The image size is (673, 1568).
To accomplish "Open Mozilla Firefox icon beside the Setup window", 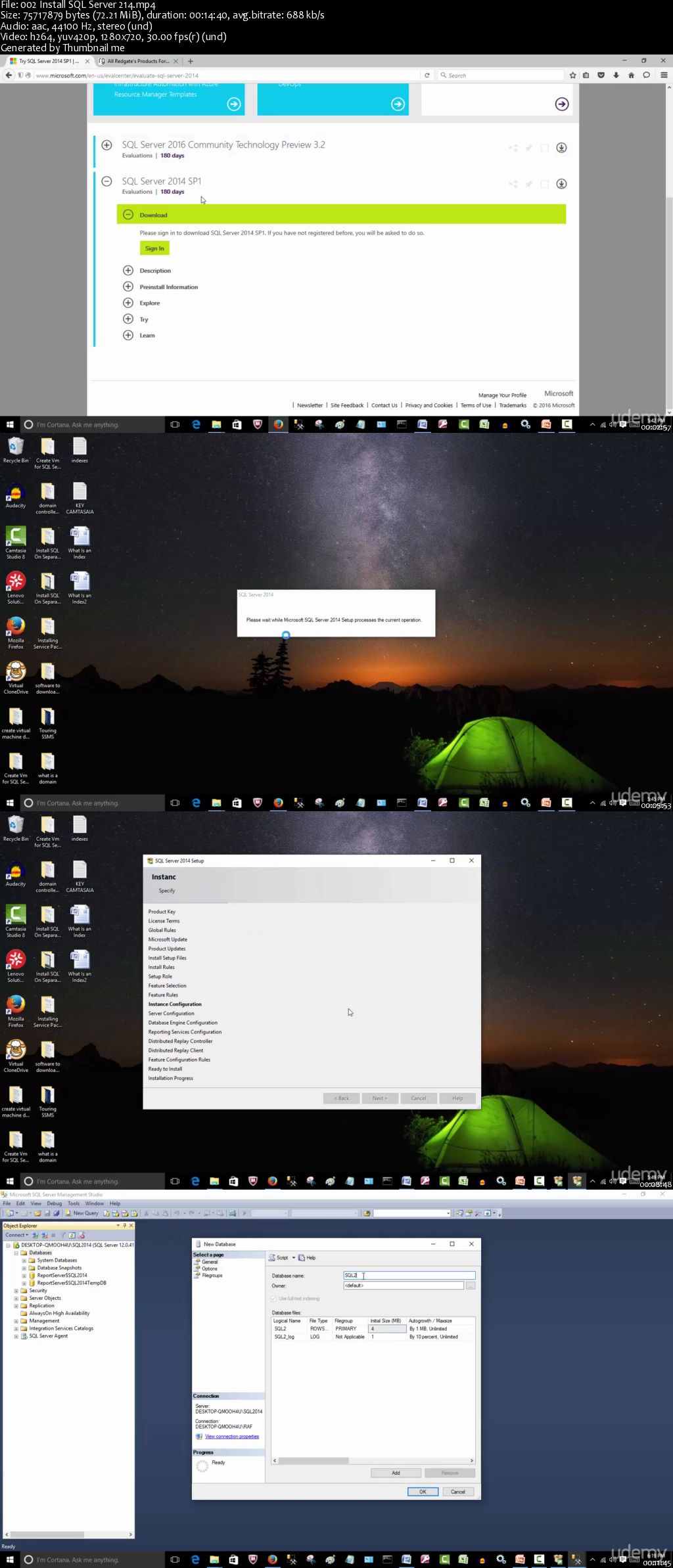I will [16, 1010].
